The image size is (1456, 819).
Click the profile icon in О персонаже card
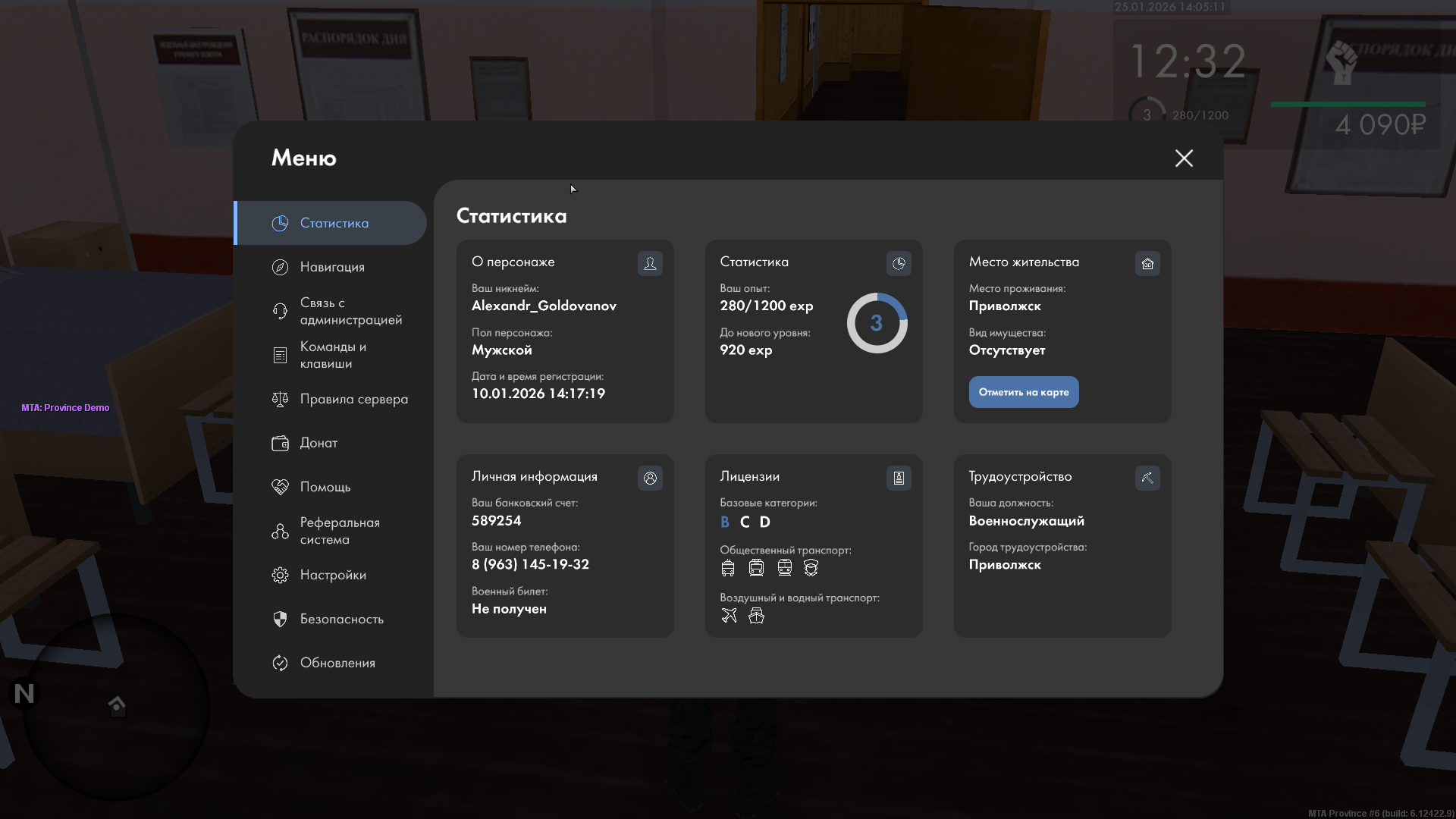point(650,263)
